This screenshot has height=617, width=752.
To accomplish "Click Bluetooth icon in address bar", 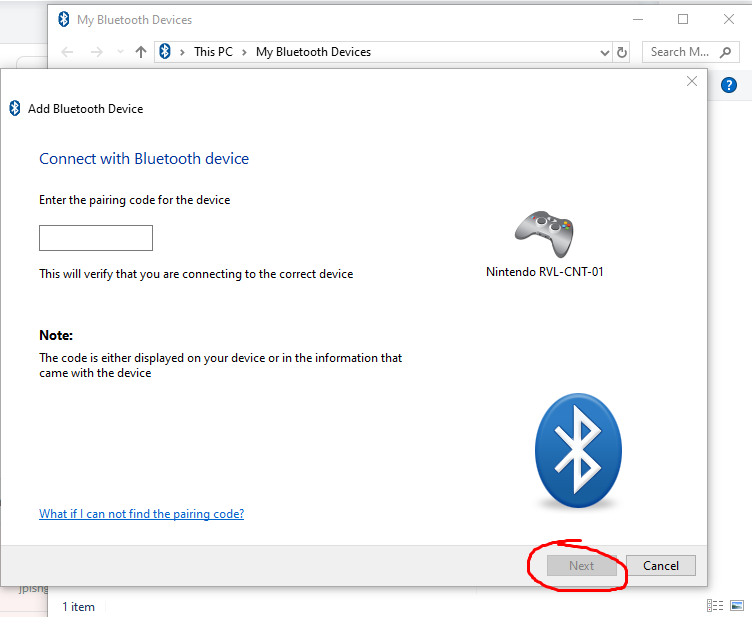I will [165, 51].
